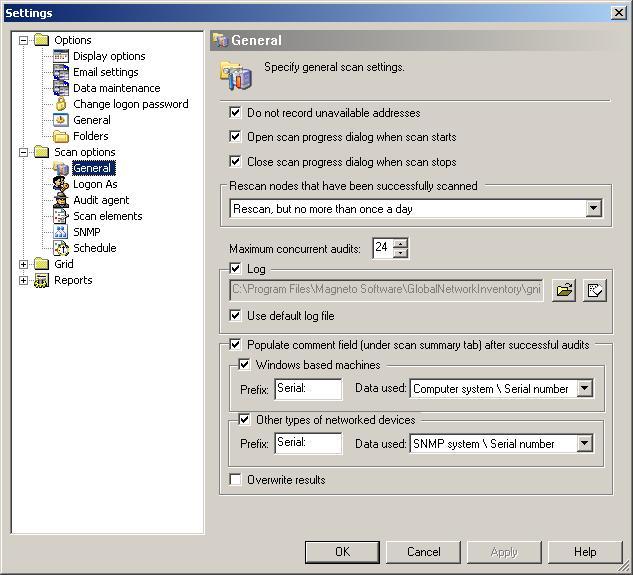Viewport: 633px width, 575px height.
Task: Open the Rescan nodes dropdown
Action: pyautogui.click(x=593, y=209)
